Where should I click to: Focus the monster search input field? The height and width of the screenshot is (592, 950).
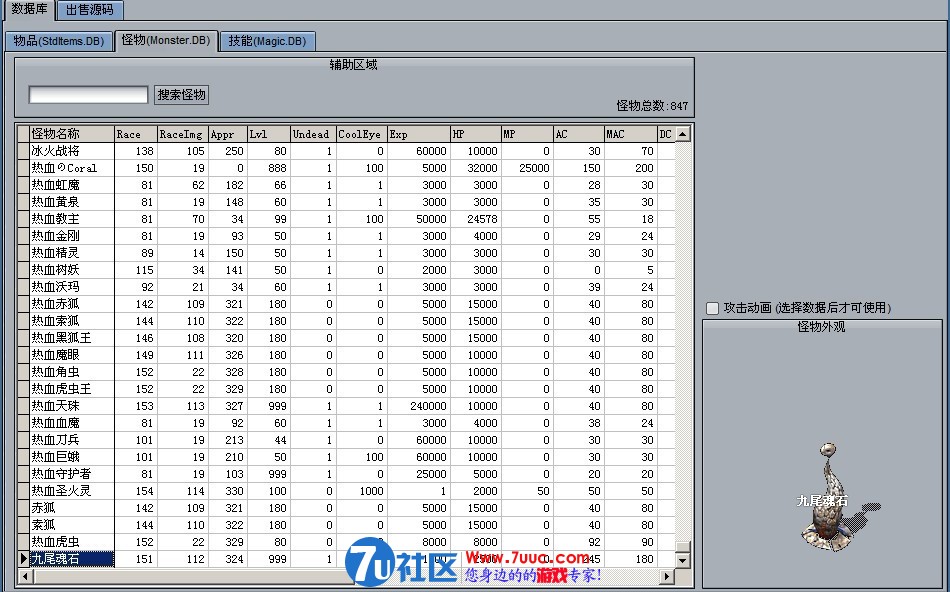(x=88, y=95)
